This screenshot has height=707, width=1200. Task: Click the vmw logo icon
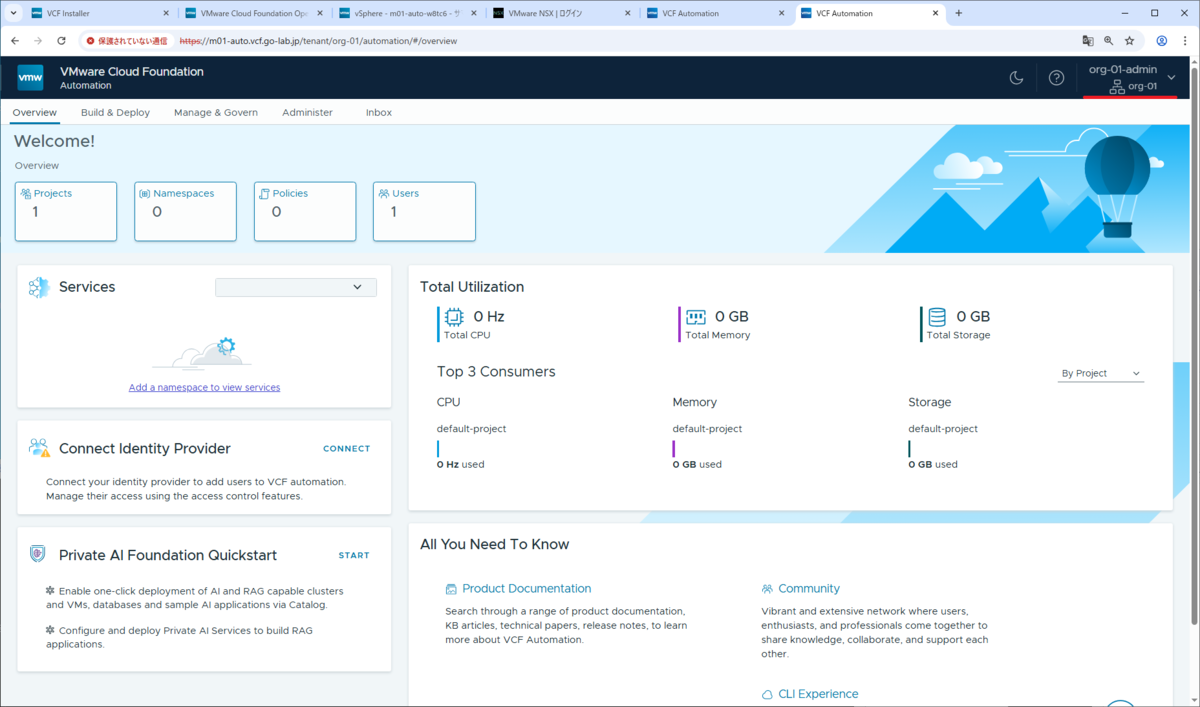[x=30, y=78]
